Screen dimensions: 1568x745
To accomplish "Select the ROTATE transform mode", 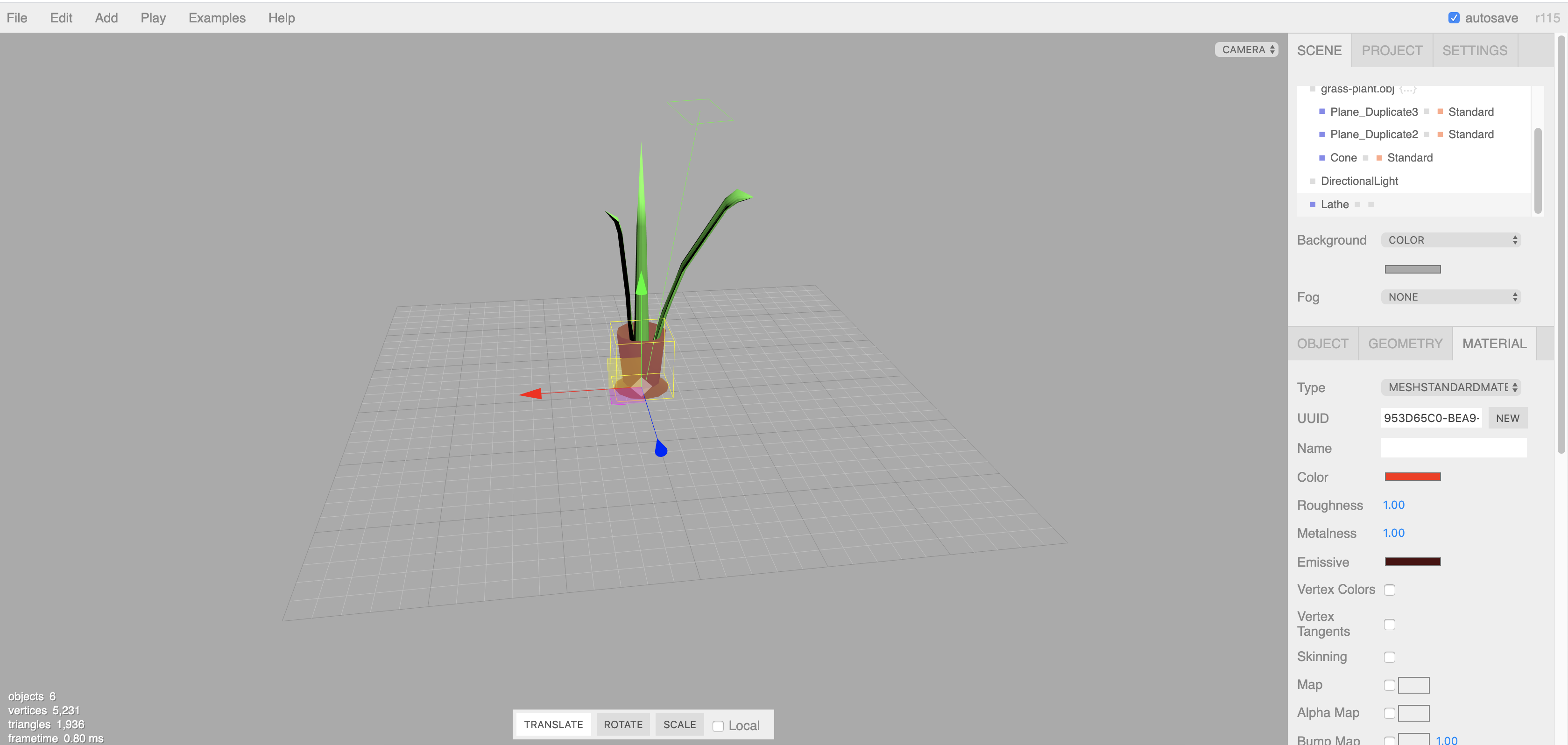I will coord(623,724).
